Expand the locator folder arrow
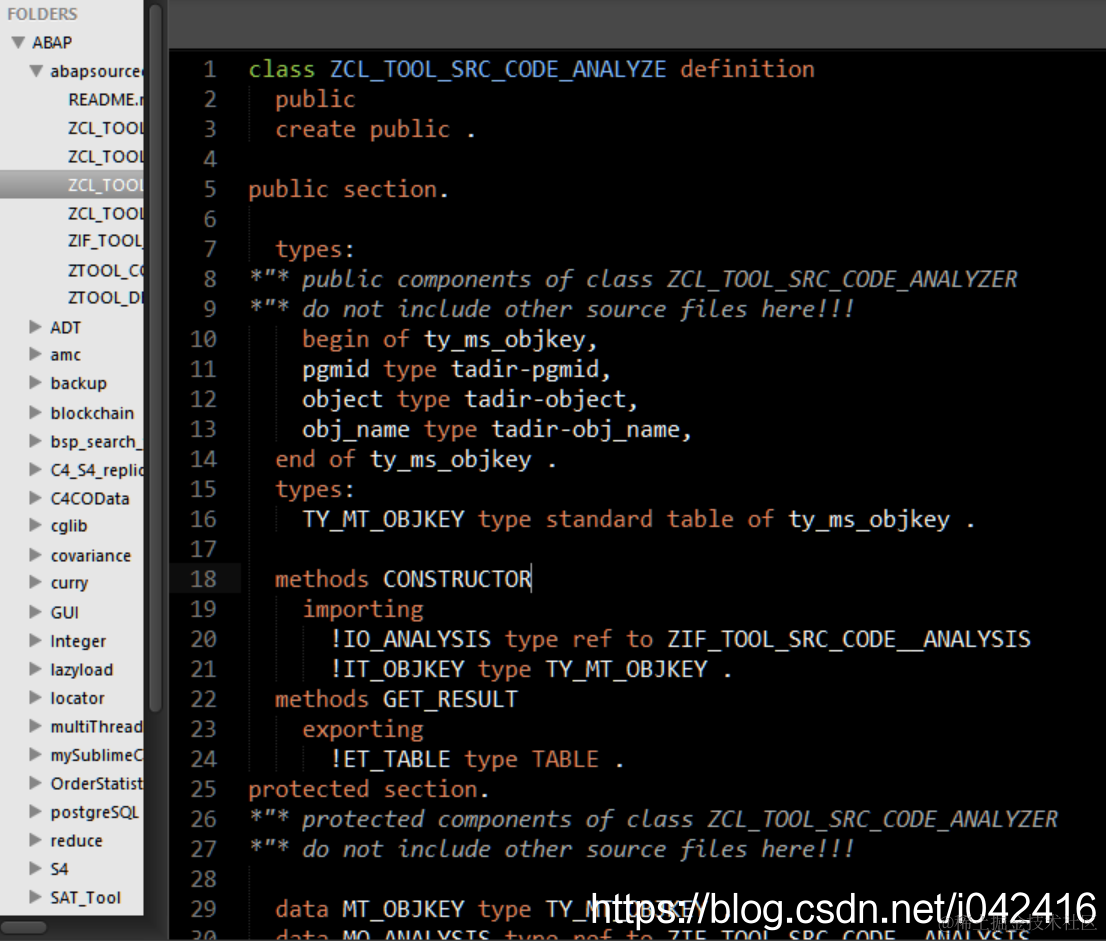The image size is (1106, 941). [35, 698]
